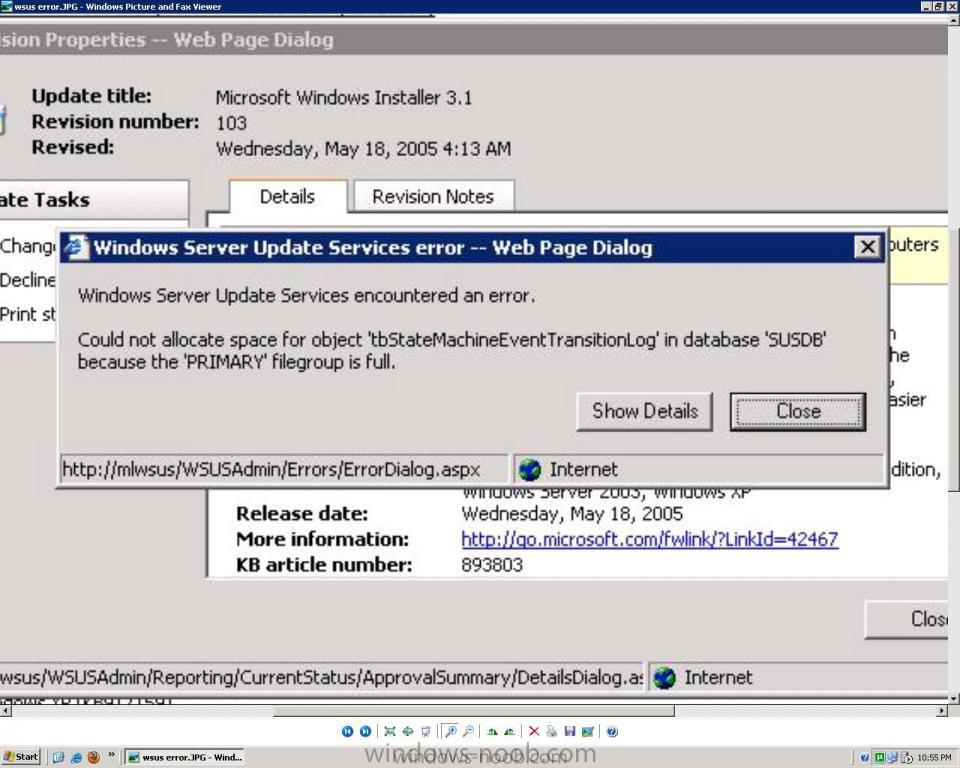
Task: Launch Firefox from Quick Launch
Action: point(94,757)
